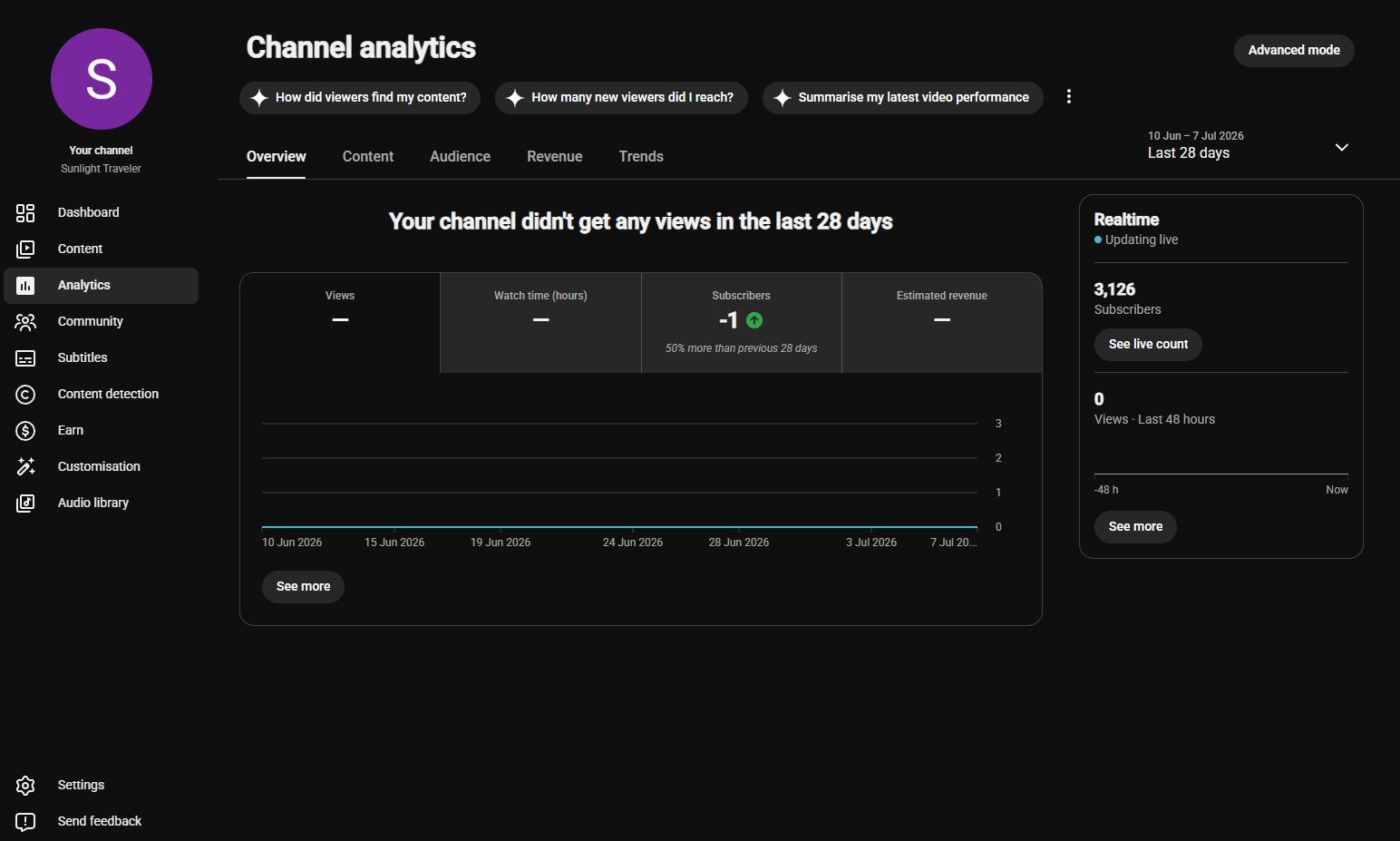1400x841 pixels.
Task: Open Content detection in sidebar
Action: click(x=101, y=394)
